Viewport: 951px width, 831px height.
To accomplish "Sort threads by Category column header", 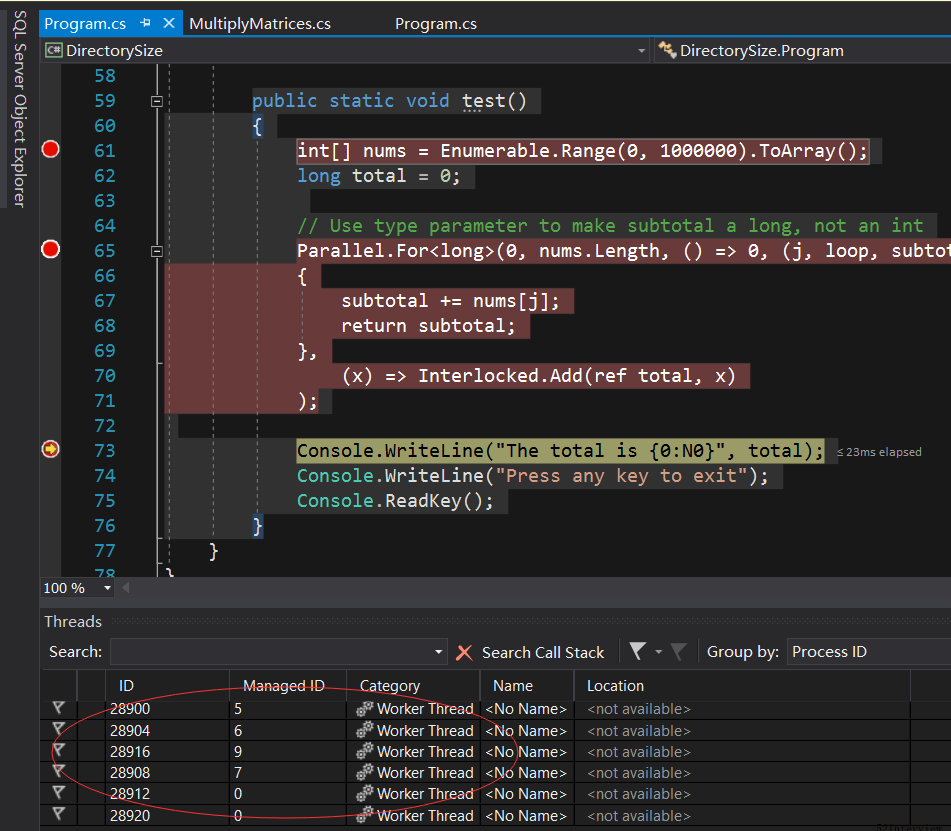I will pos(413,685).
